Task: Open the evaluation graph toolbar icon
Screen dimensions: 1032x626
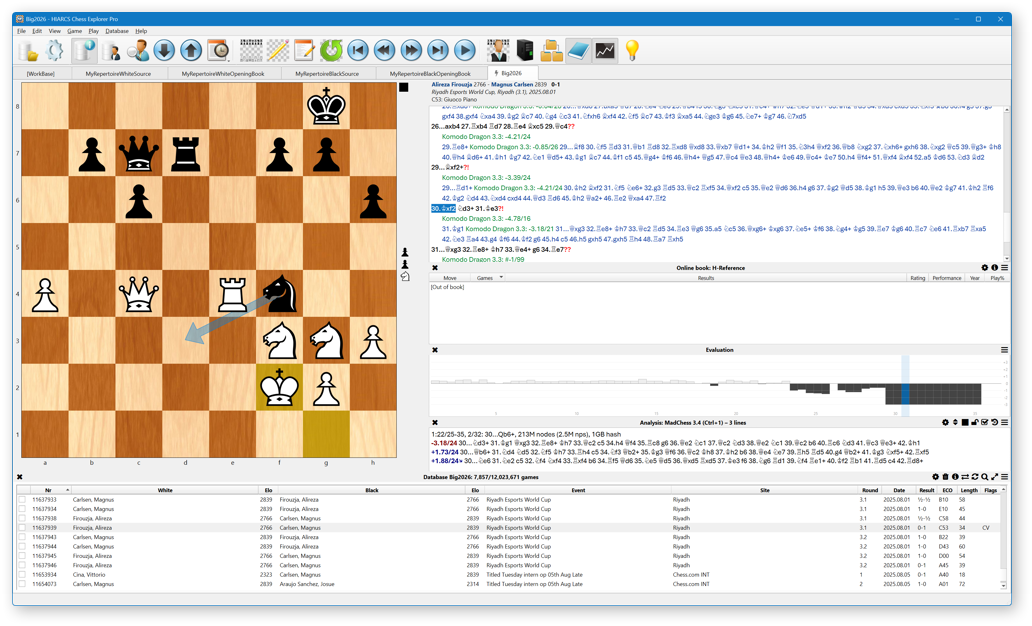Action: point(605,51)
